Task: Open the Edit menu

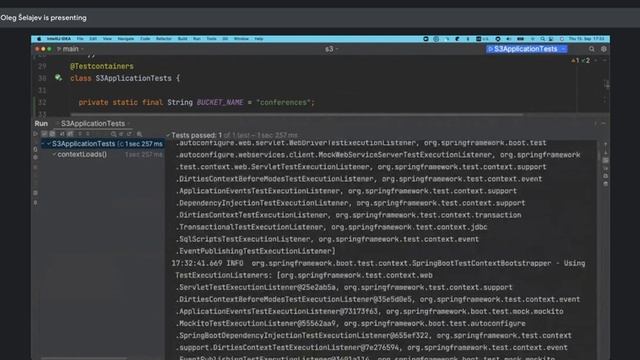Action: pos(93,39)
